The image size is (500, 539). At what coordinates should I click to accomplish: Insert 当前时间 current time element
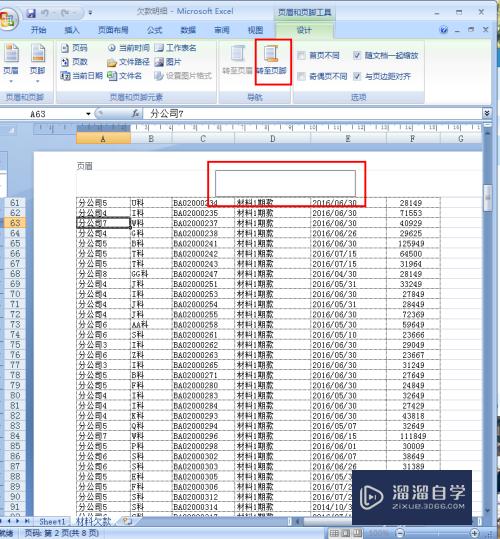128,48
